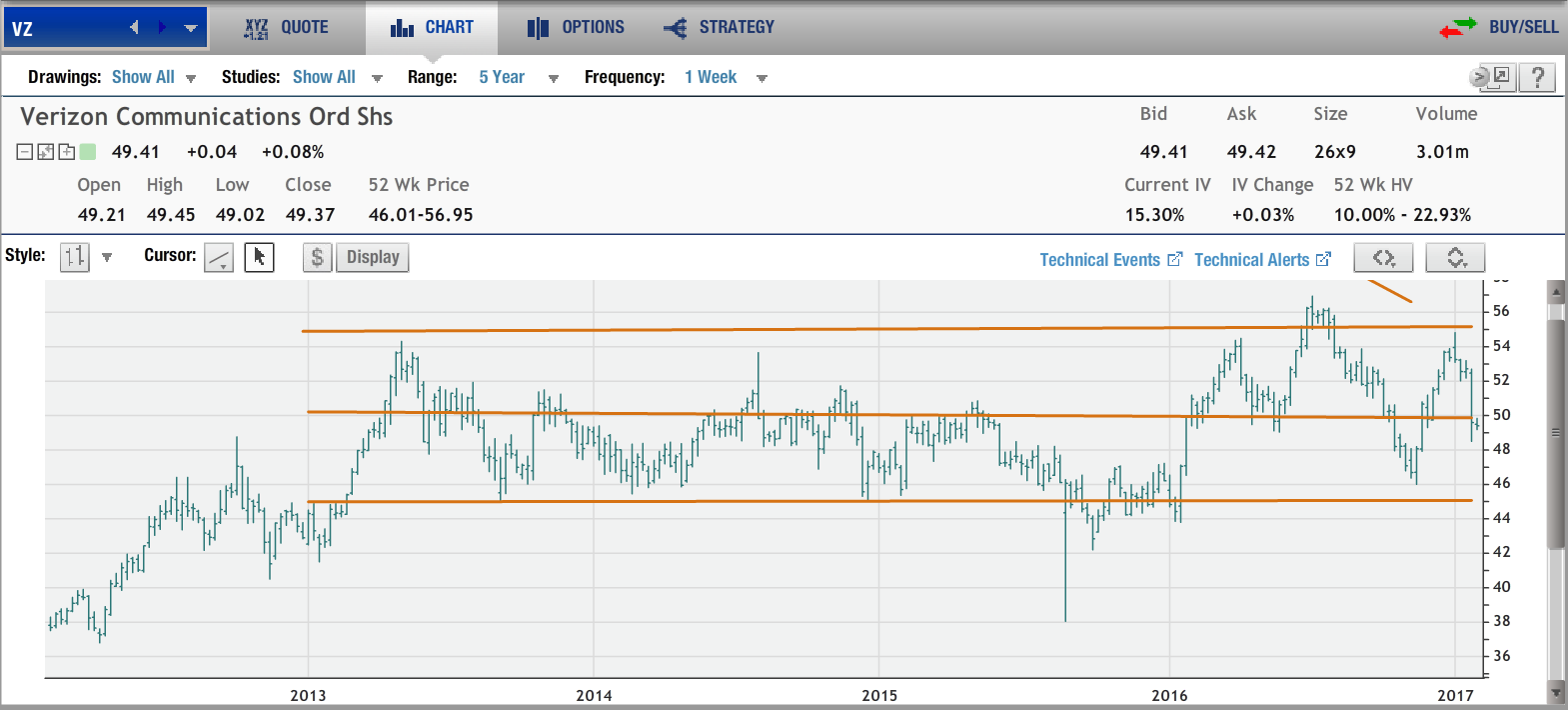Image resolution: width=1568 pixels, height=710 pixels.
Task: Click the 52 Wk Price value 46.01-56.95
Action: pyautogui.click(x=421, y=215)
